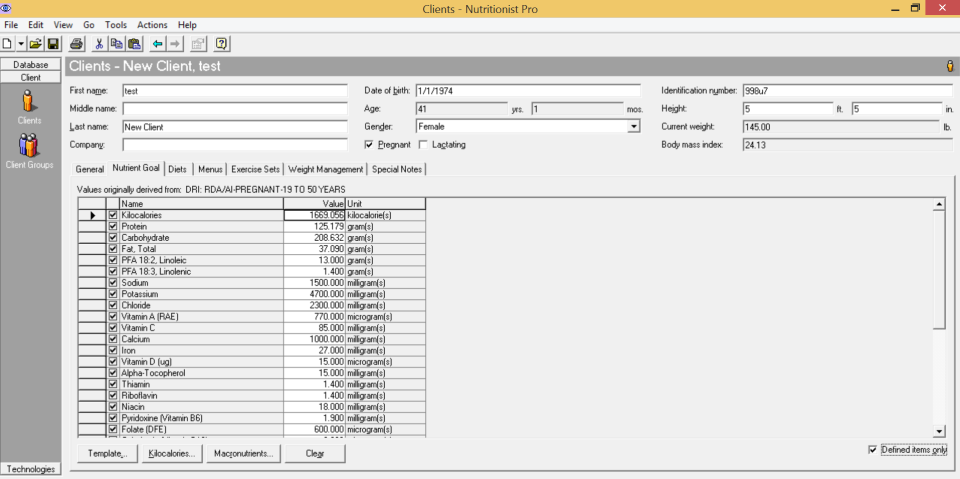Click the Date of birth field
Screen dimensions: 960x479
[528, 91]
